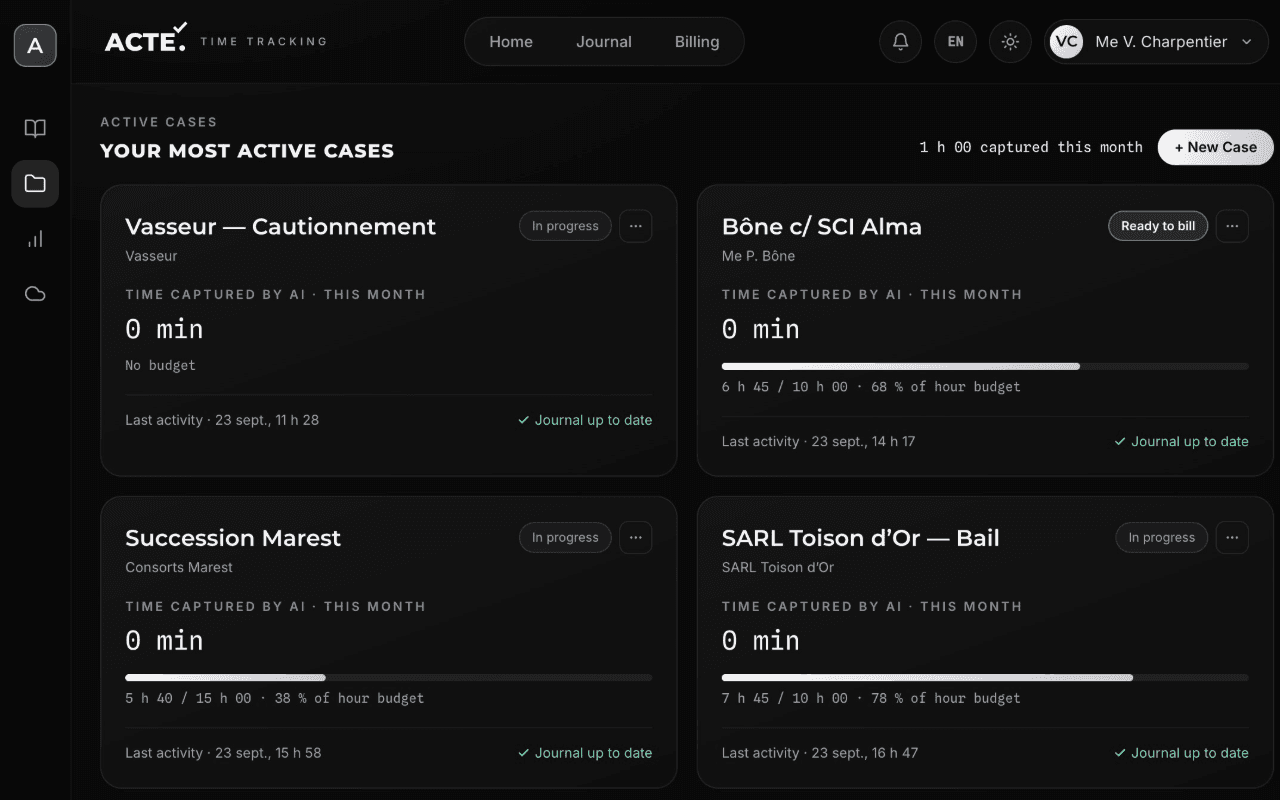This screenshot has height=800, width=1280.
Task: Click "Last activity · 23 sept., 15 h 58"
Action: (x=223, y=753)
